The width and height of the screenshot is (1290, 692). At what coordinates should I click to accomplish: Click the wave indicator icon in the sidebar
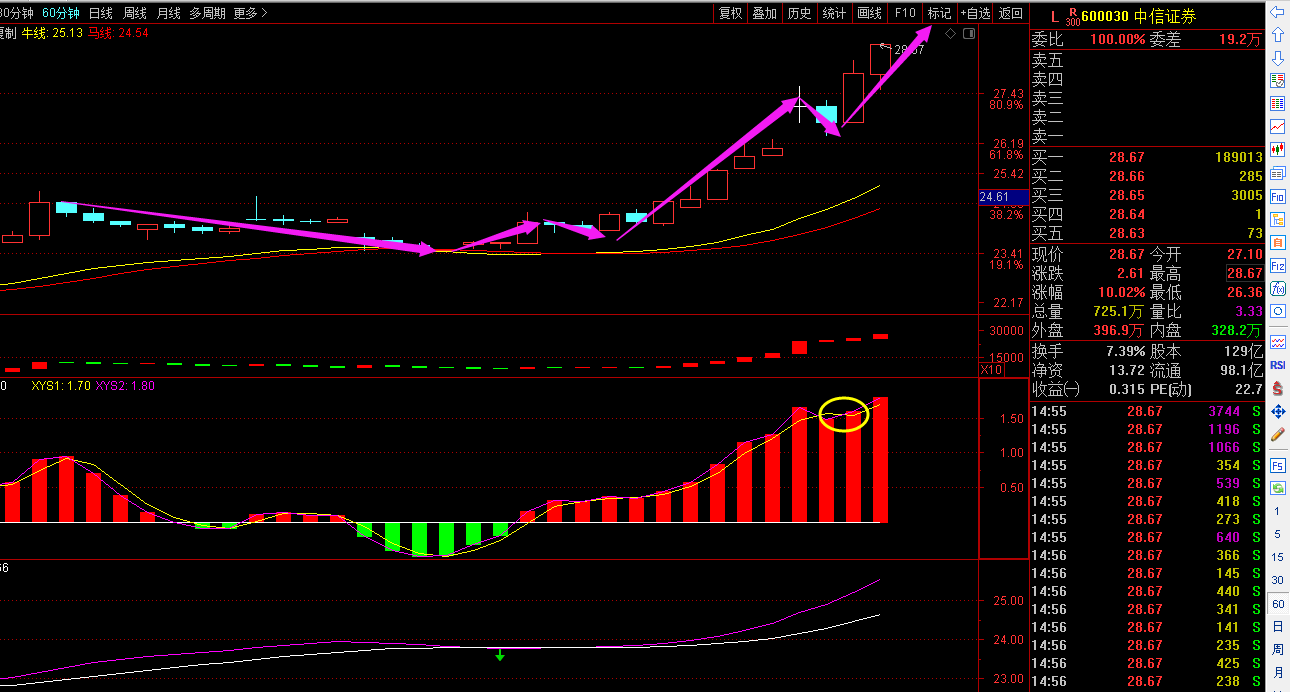point(1278,342)
